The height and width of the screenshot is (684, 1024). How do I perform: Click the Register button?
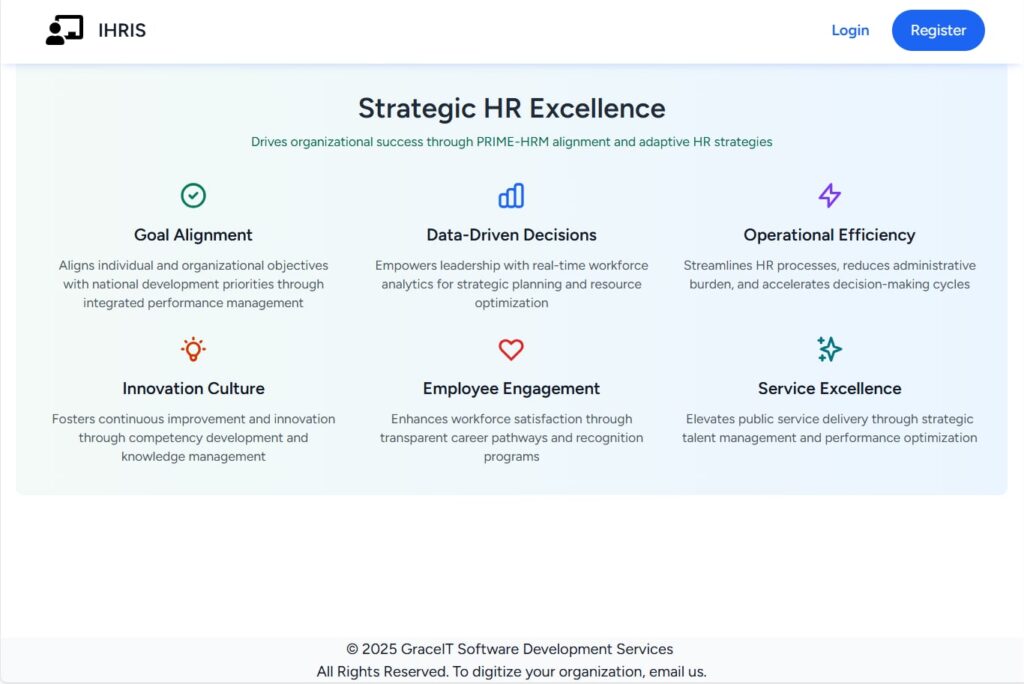(938, 30)
